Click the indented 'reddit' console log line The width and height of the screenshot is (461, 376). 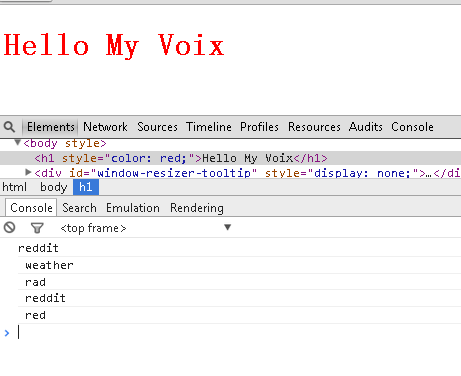pos(45,298)
